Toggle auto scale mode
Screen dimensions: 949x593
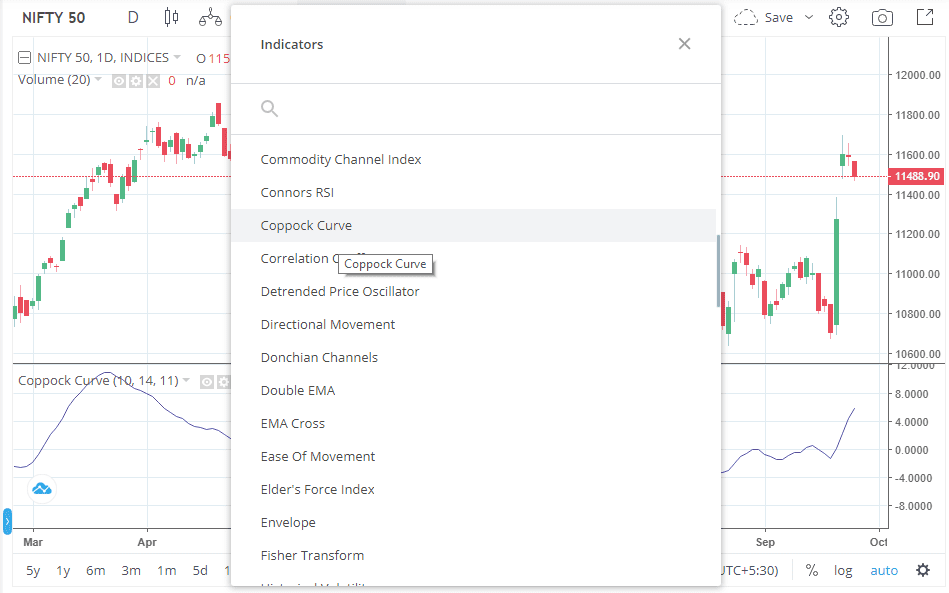pyautogui.click(x=884, y=570)
